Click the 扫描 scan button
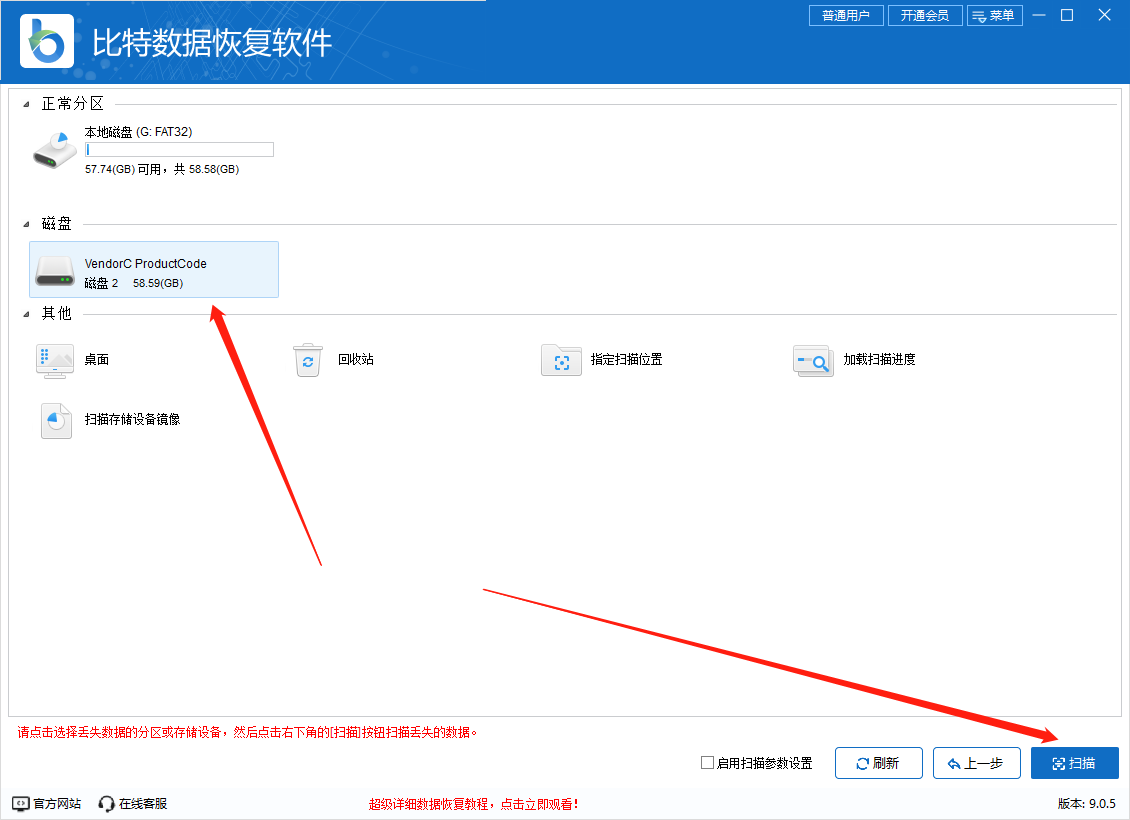The image size is (1130, 820). (1075, 762)
